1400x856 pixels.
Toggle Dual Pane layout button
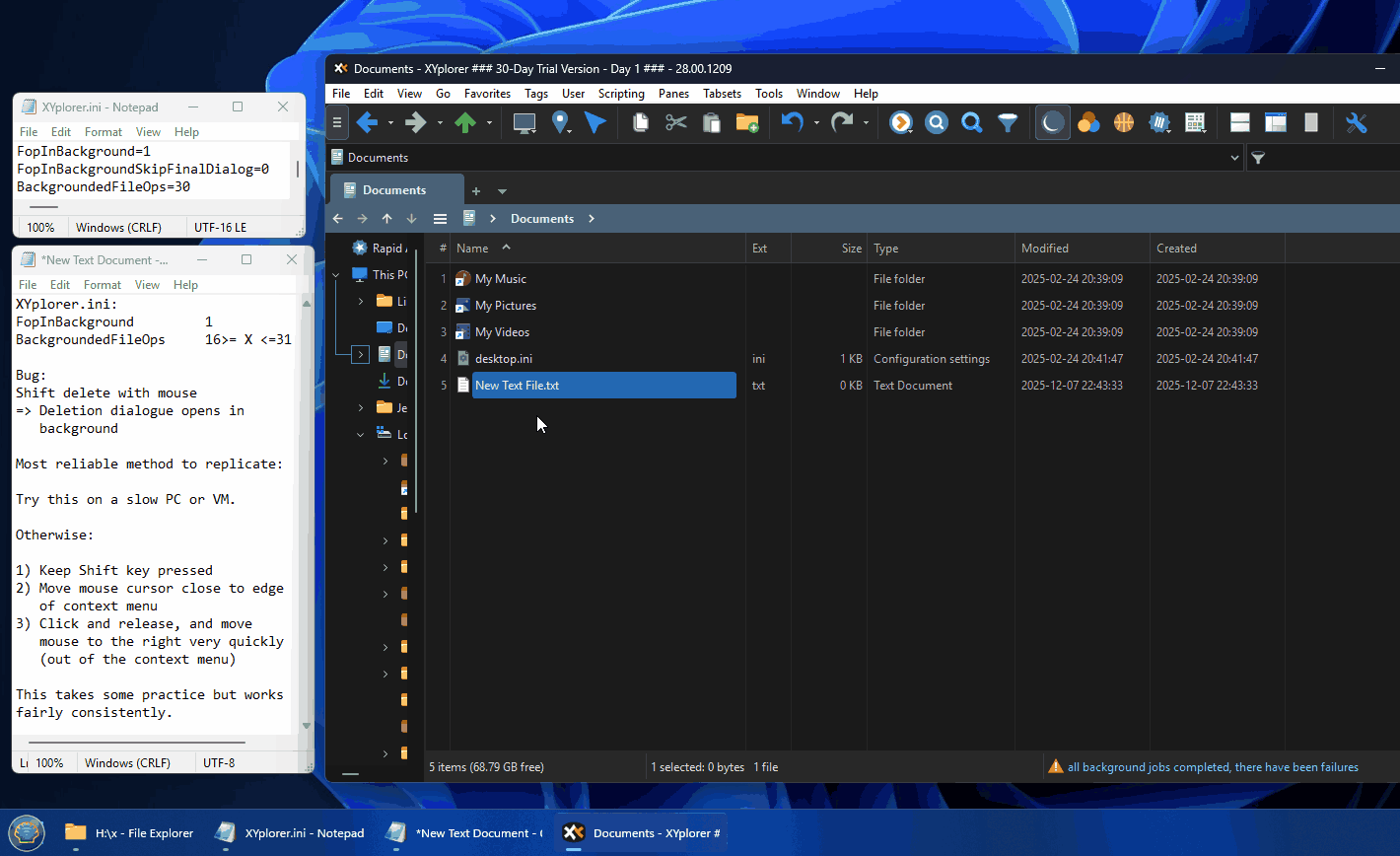click(x=1240, y=122)
